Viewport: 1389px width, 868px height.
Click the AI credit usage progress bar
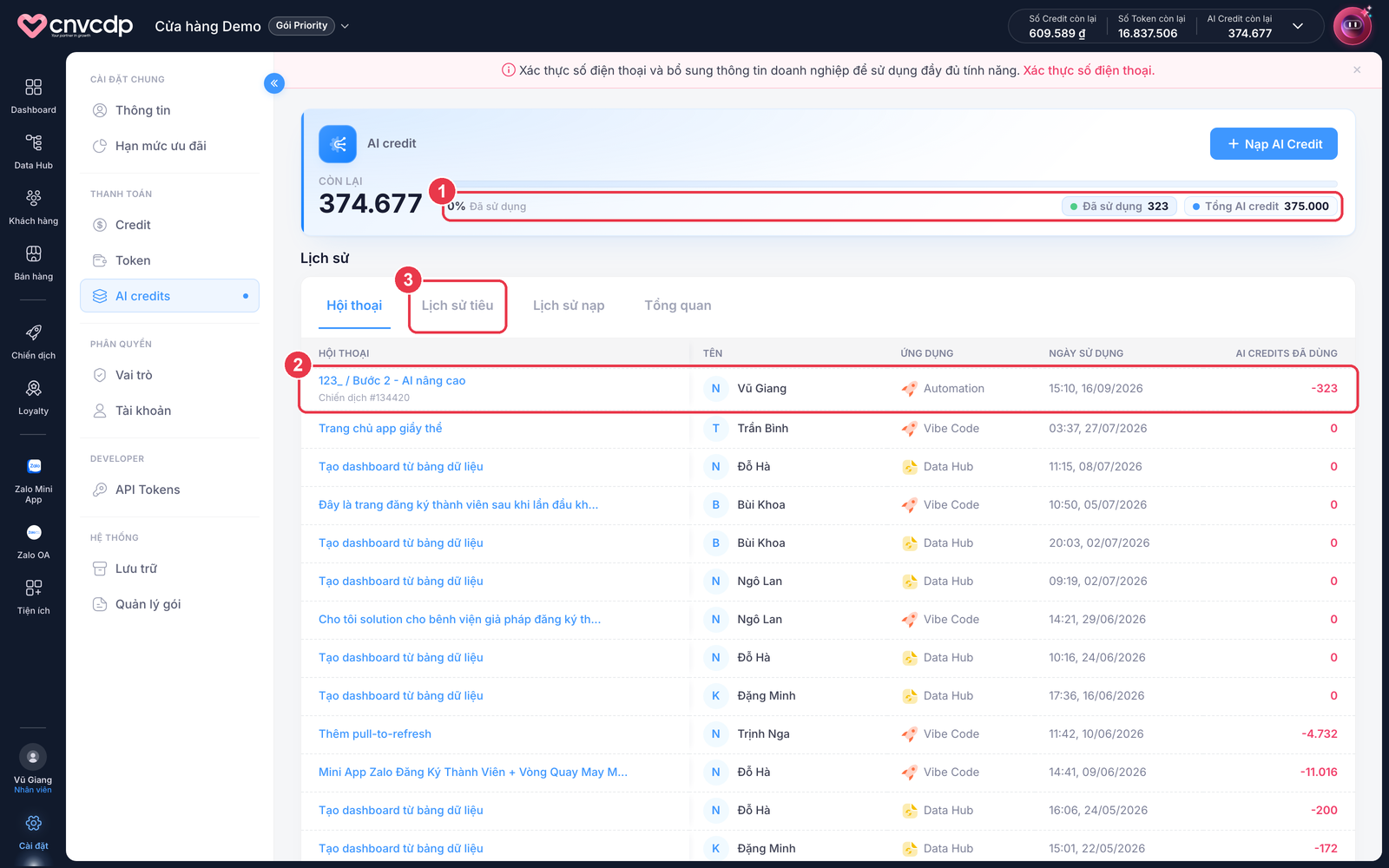pyautogui.click(x=892, y=184)
